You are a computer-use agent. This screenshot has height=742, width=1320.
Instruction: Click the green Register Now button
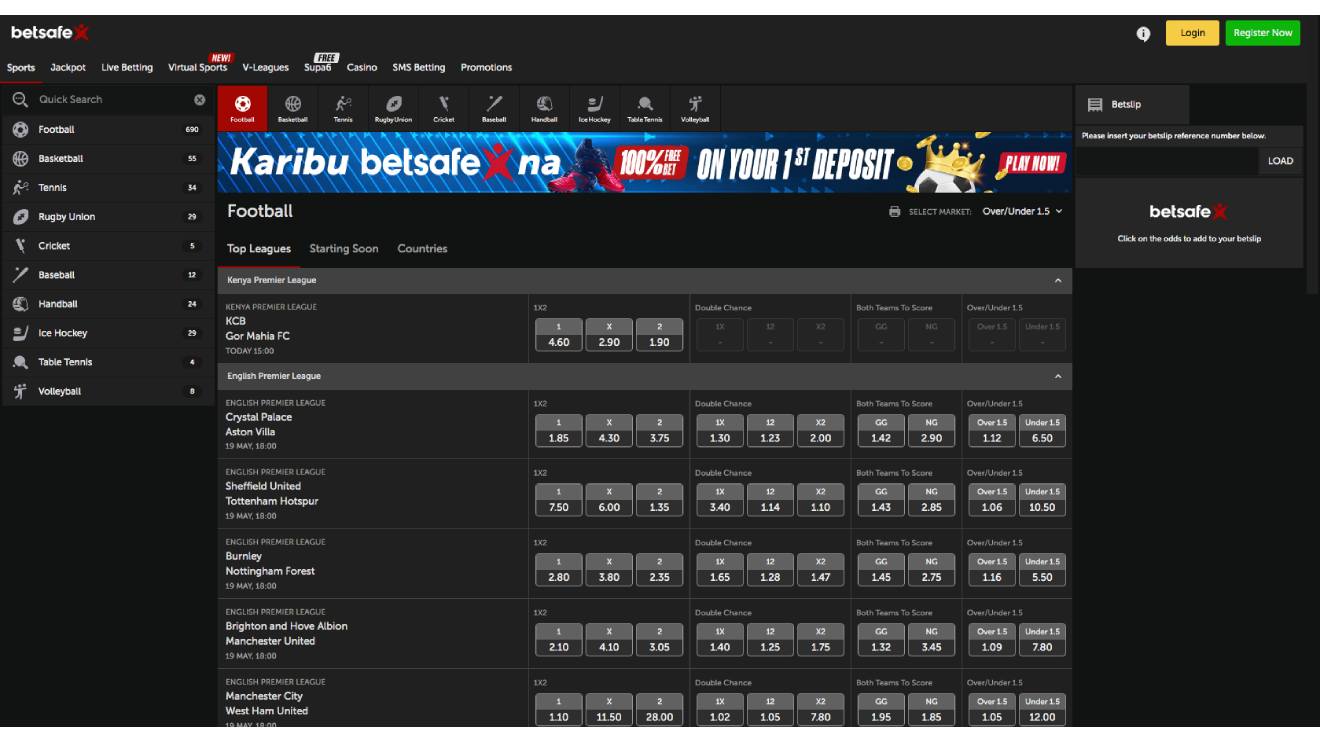[1263, 33]
